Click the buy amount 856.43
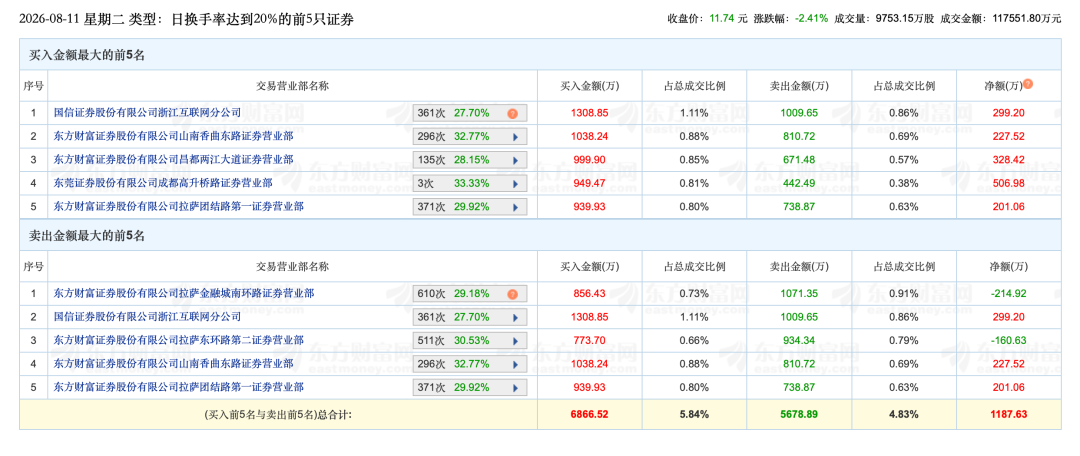 pos(589,294)
